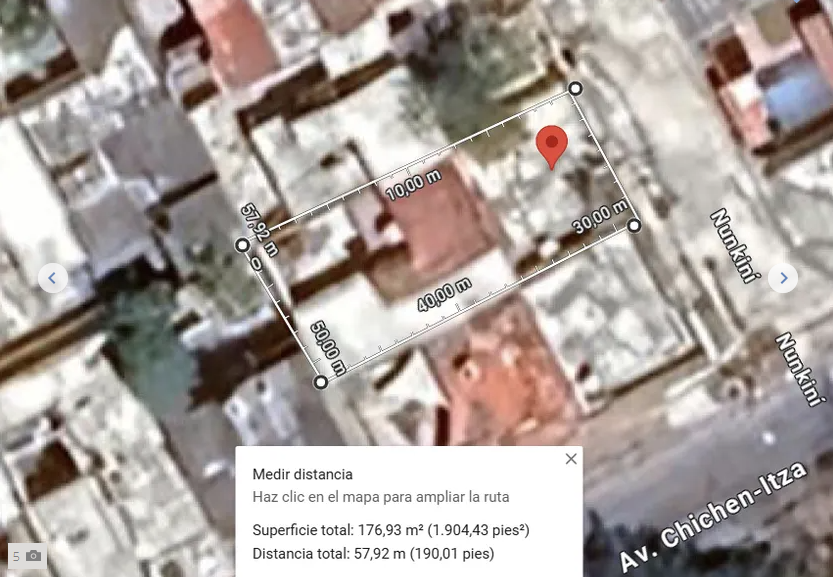The width and height of the screenshot is (833, 577).
Task: Click the 10,00 m distance label
Action: click(x=413, y=185)
